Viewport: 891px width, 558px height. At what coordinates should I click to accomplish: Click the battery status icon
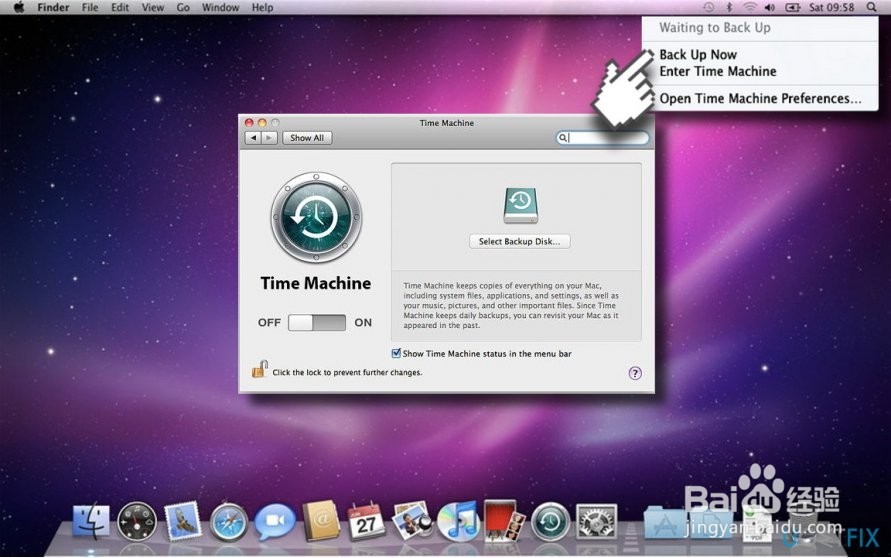tap(792, 7)
